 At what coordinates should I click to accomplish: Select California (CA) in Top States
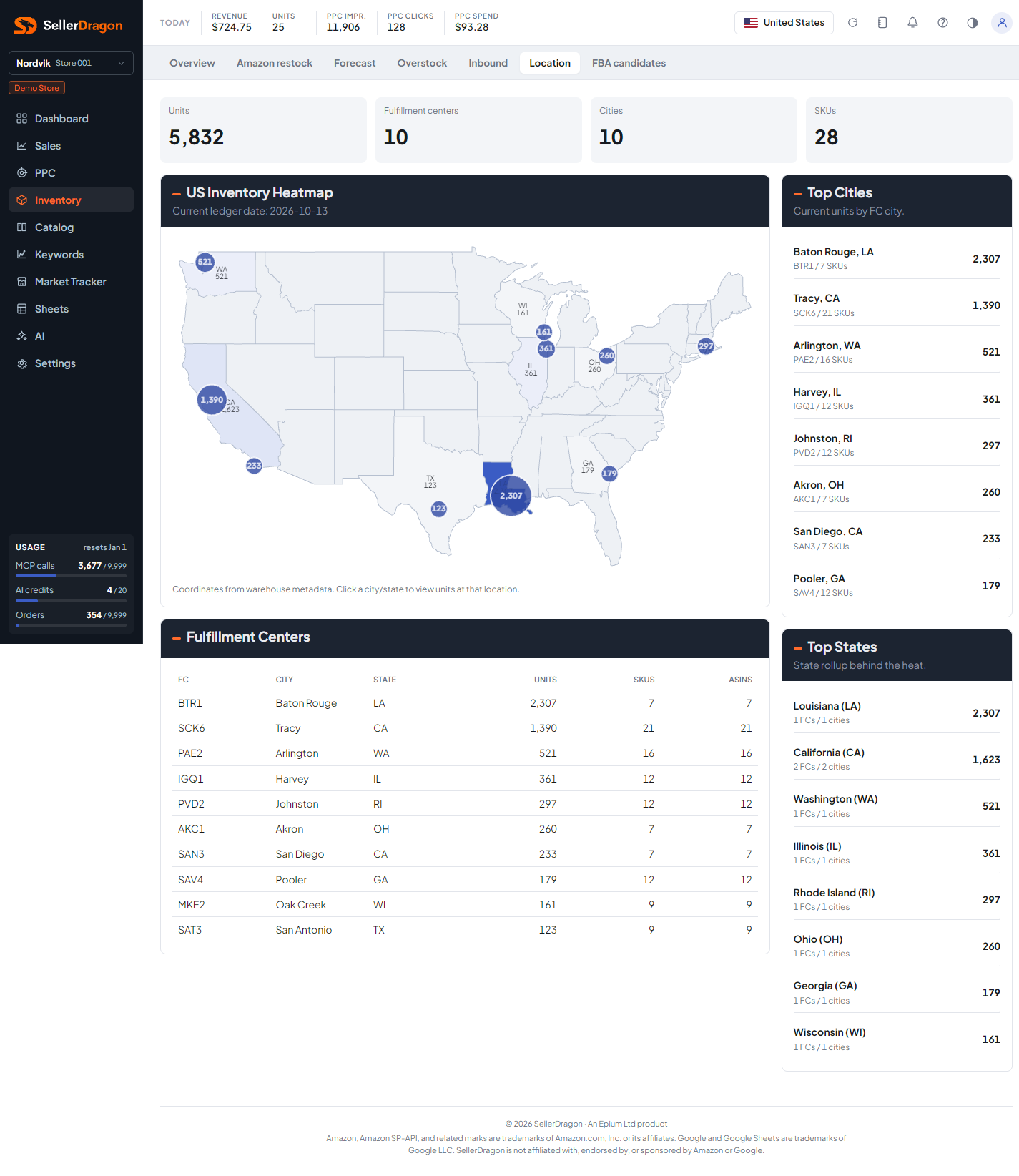897,759
